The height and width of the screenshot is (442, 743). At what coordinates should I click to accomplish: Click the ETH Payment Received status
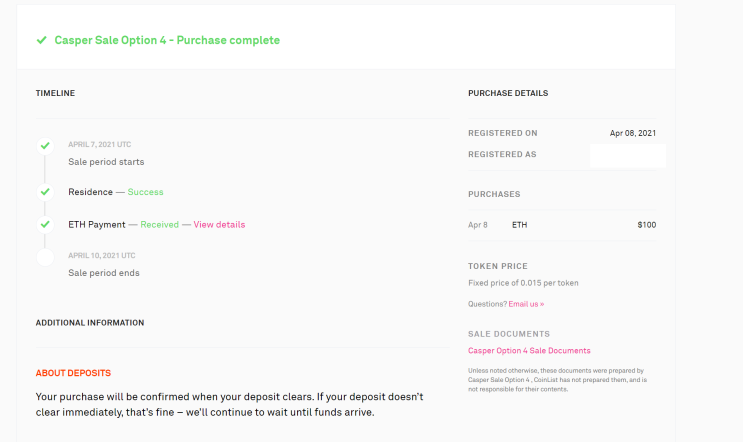(159, 225)
